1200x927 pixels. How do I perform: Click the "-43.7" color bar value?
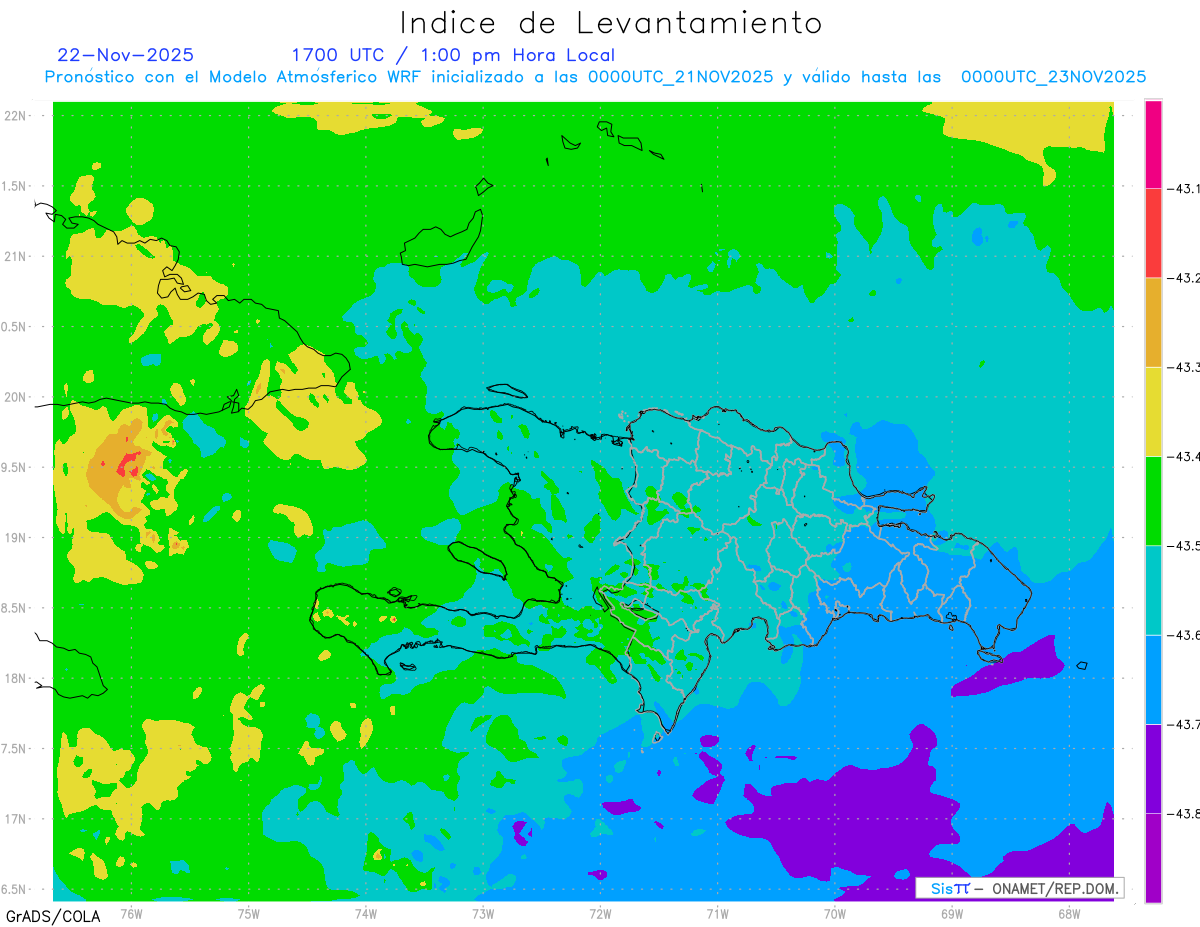[1185, 724]
